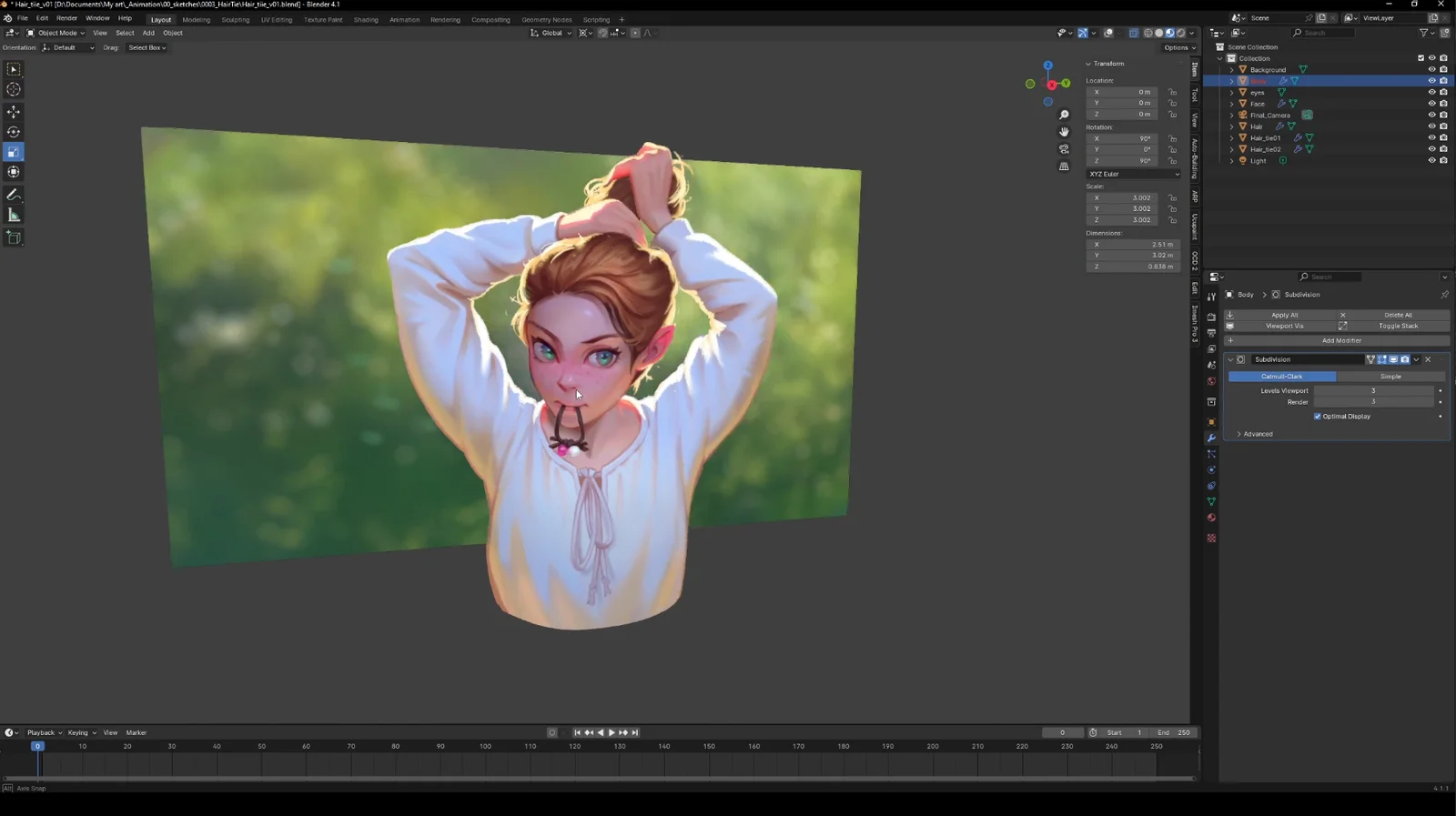Select the Add Cube tool
The width and height of the screenshot is (1456, 816).
[14, 237]
